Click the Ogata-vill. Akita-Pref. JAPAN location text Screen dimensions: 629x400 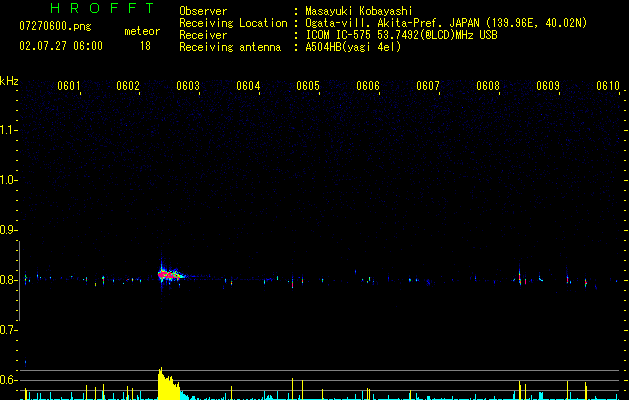446,23
